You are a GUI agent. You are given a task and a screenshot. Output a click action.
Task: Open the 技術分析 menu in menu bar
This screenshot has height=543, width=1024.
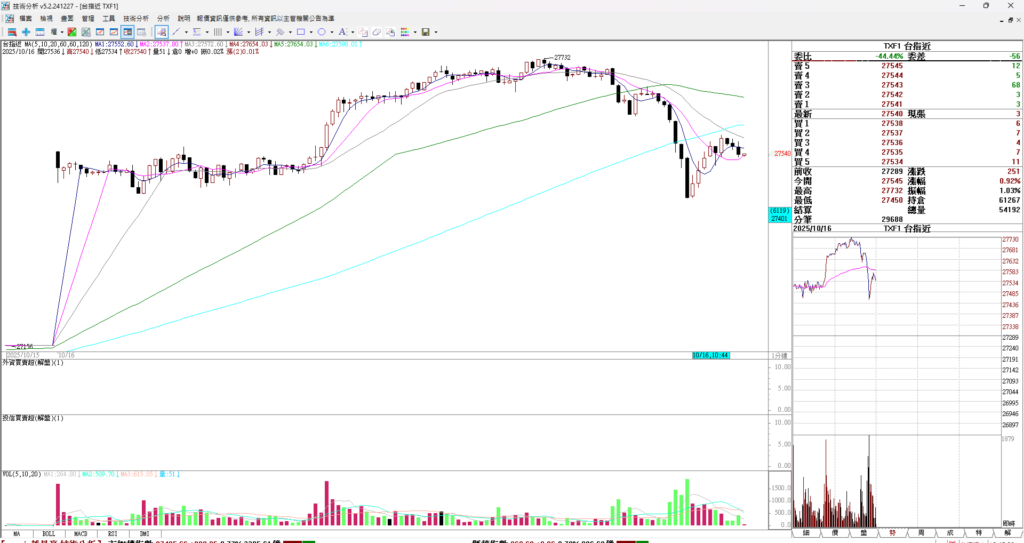click(x=136, y=18)
